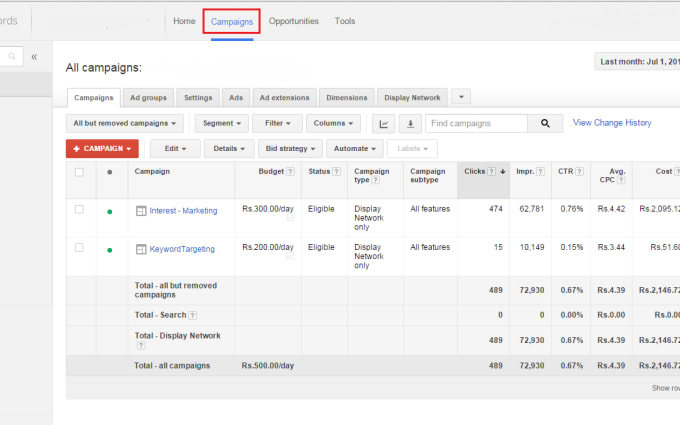Click the Clicks column help icon
The width and height of the screenshot is (680, 425).
tap(491, 171)
